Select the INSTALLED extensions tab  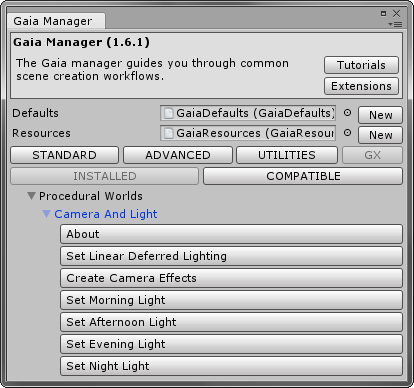pyautogui.click(x=105, y=176)
